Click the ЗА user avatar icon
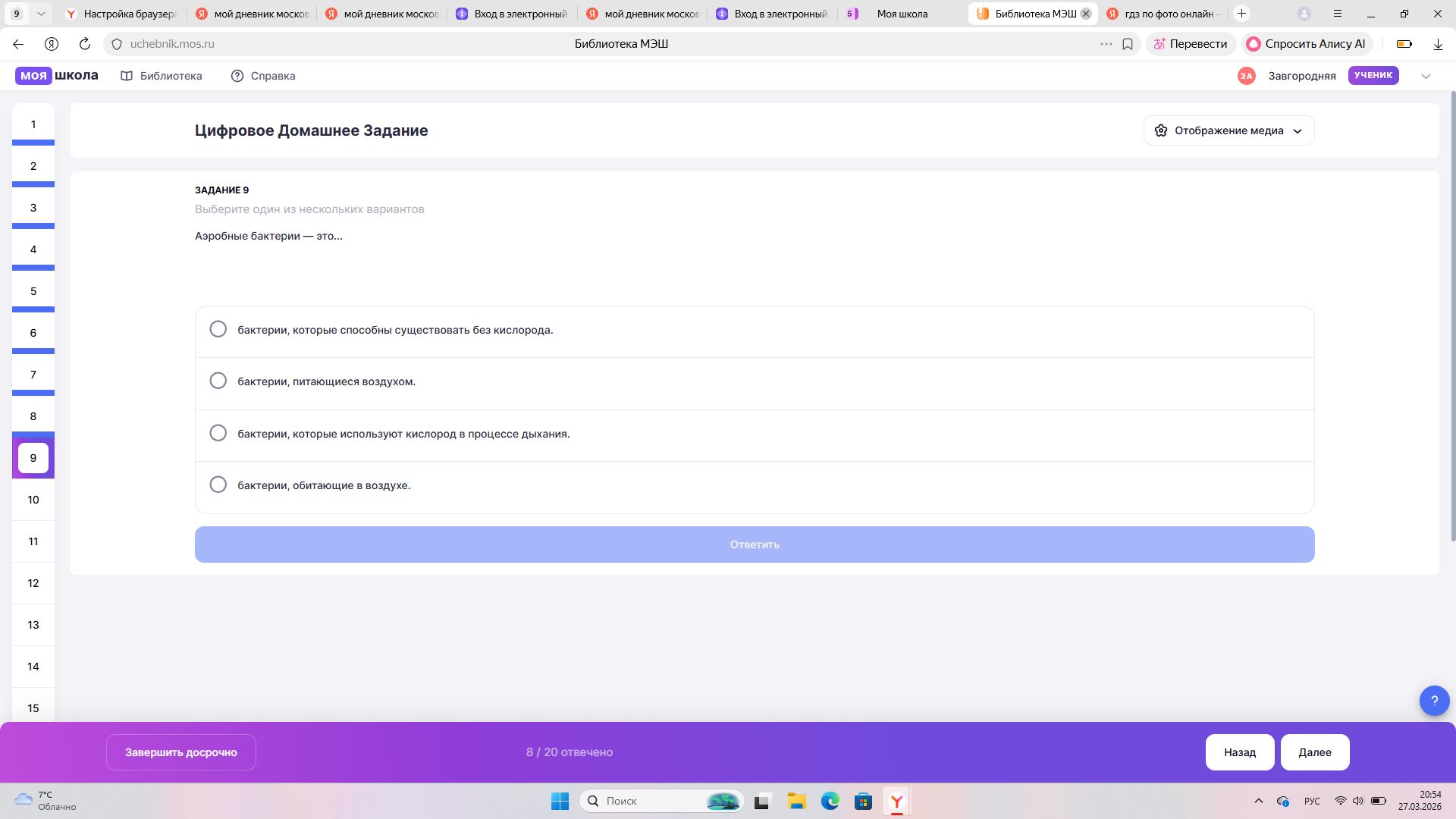Image resolution: width=1456 pixels, height=819 pixels. 1246,76
